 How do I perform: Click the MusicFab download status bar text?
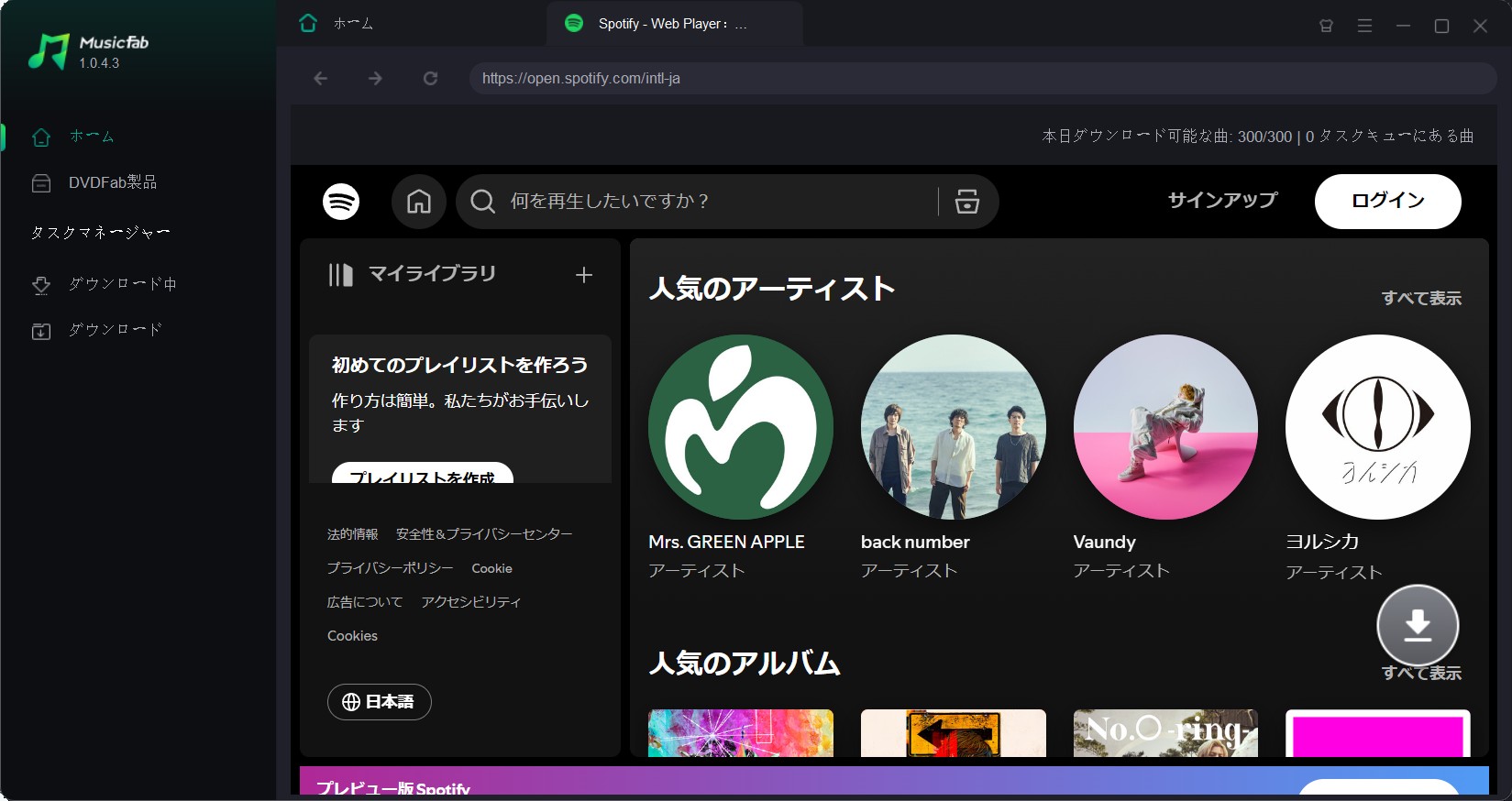[1257, 137]
